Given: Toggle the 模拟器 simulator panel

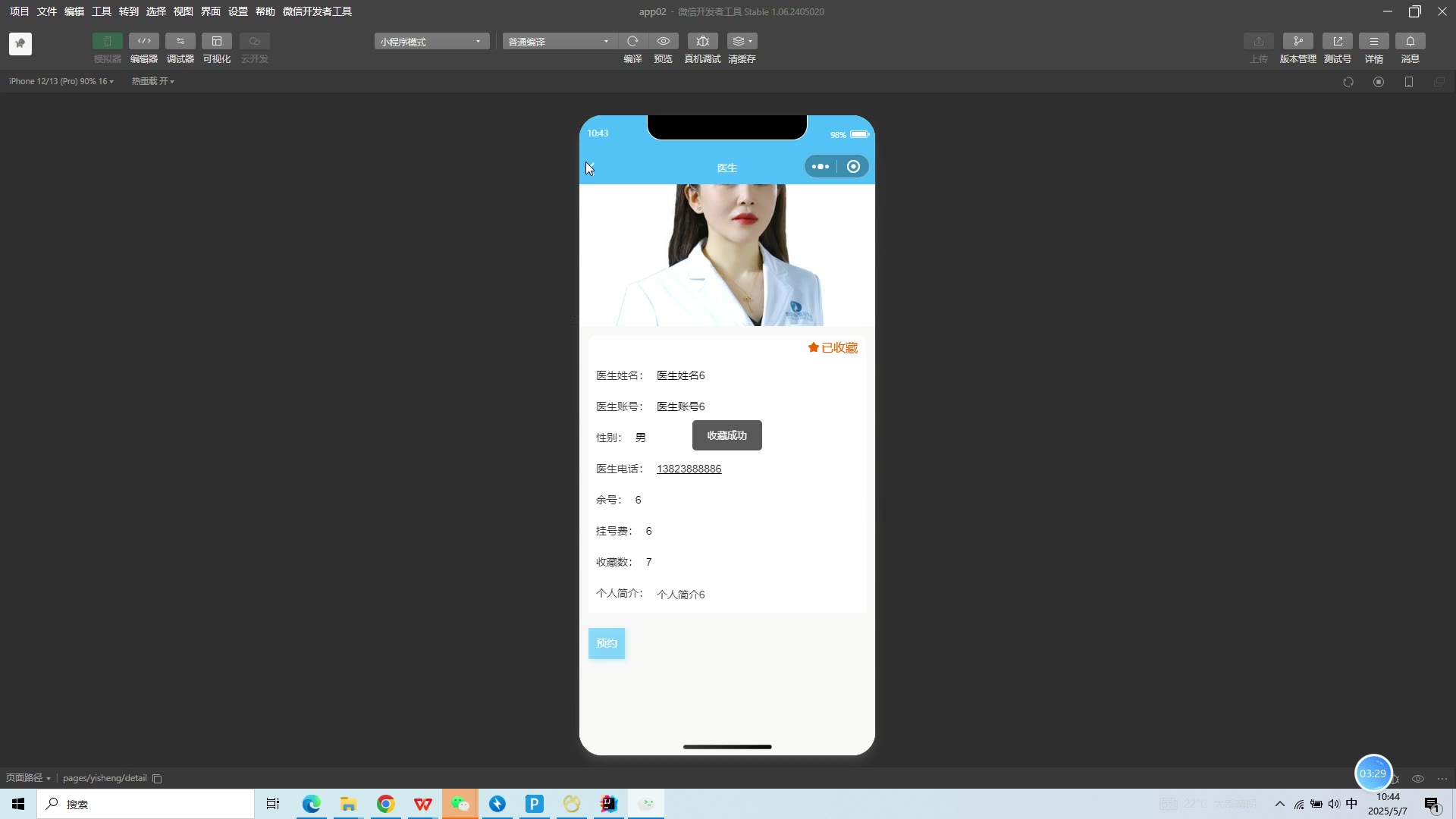Looking at the screenshot, I should coord(107,41).
